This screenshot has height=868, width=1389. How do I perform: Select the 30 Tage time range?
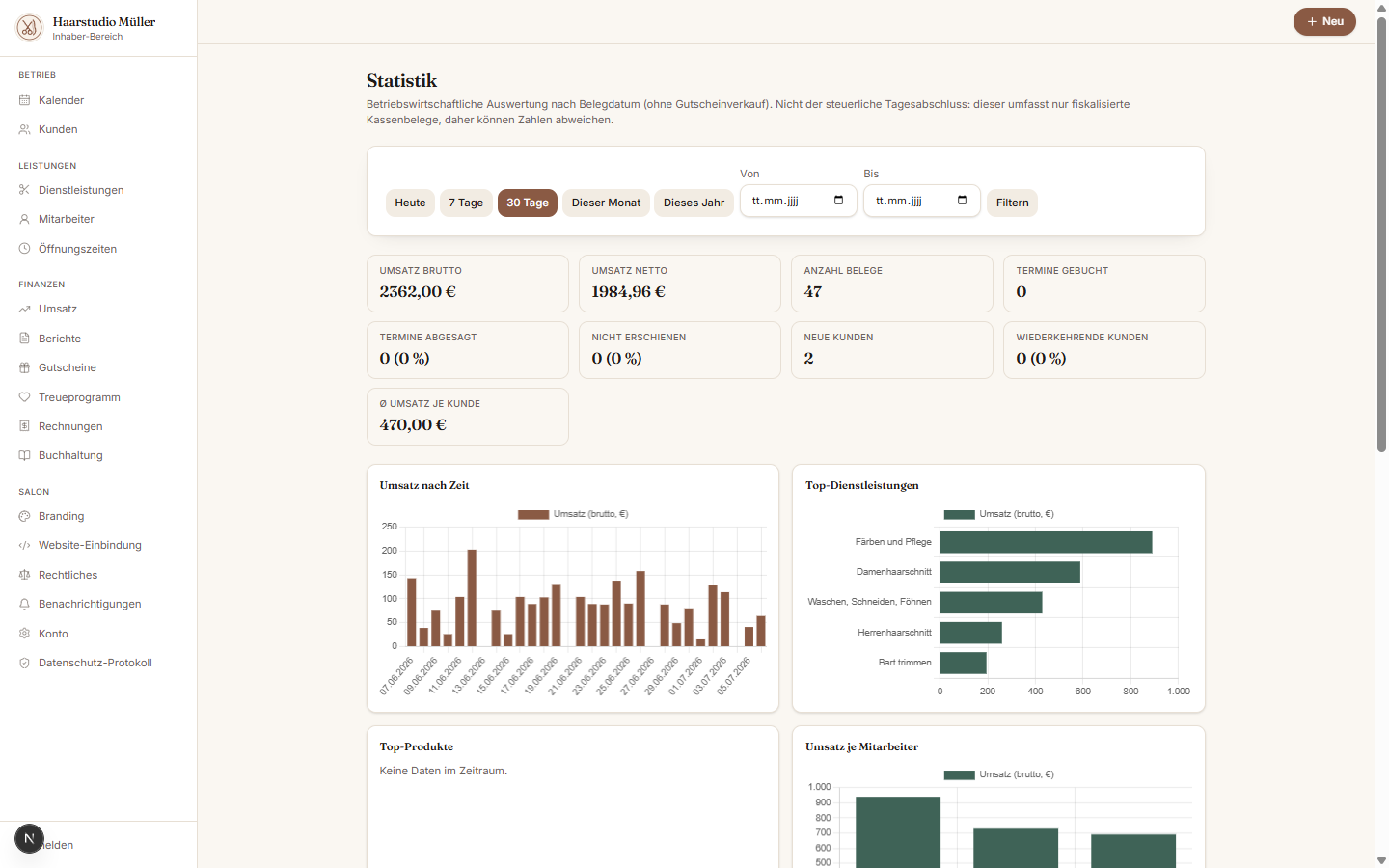(x=528, y=203)
